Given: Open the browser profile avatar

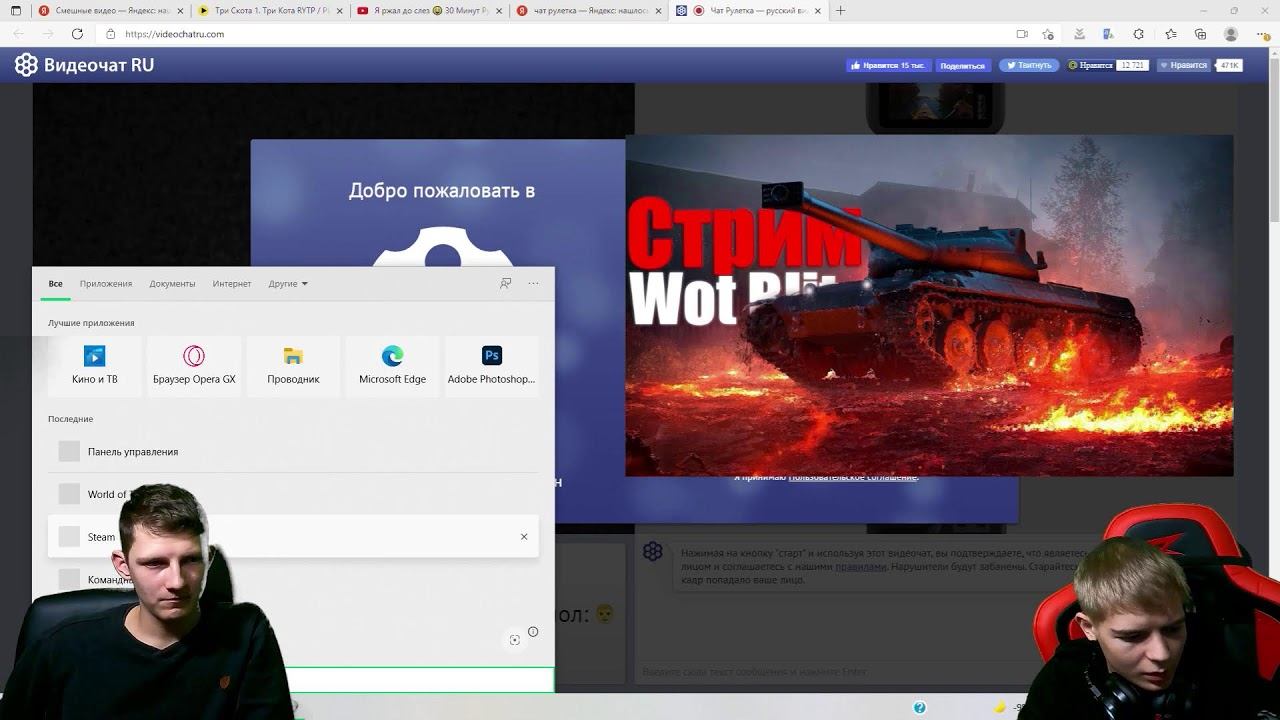Looking at the screenshot, I should tap(1231, 34).
